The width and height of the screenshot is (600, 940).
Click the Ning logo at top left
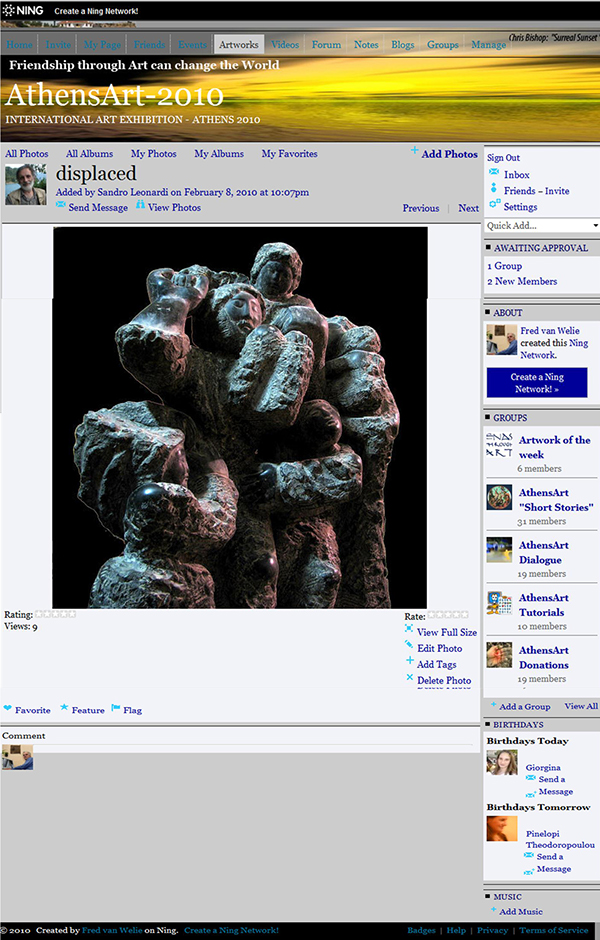click(23, 11)
